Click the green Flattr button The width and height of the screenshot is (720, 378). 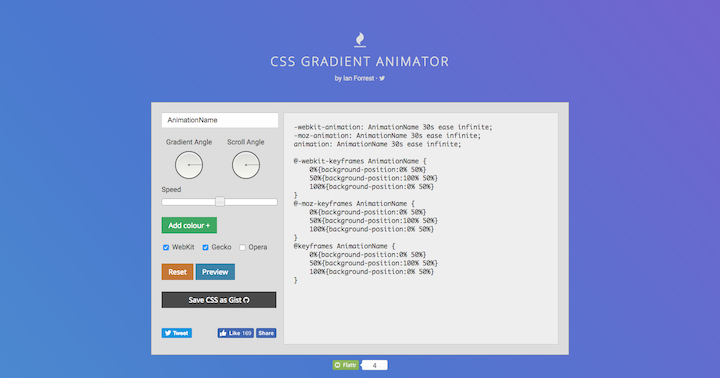coord(346,365)
